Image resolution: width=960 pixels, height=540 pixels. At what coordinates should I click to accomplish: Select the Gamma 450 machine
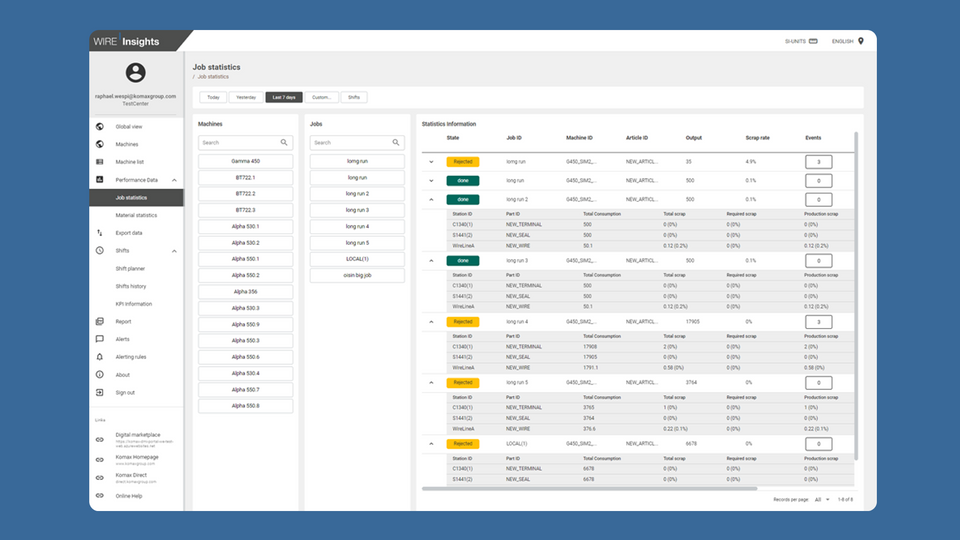tap(246, 161)
